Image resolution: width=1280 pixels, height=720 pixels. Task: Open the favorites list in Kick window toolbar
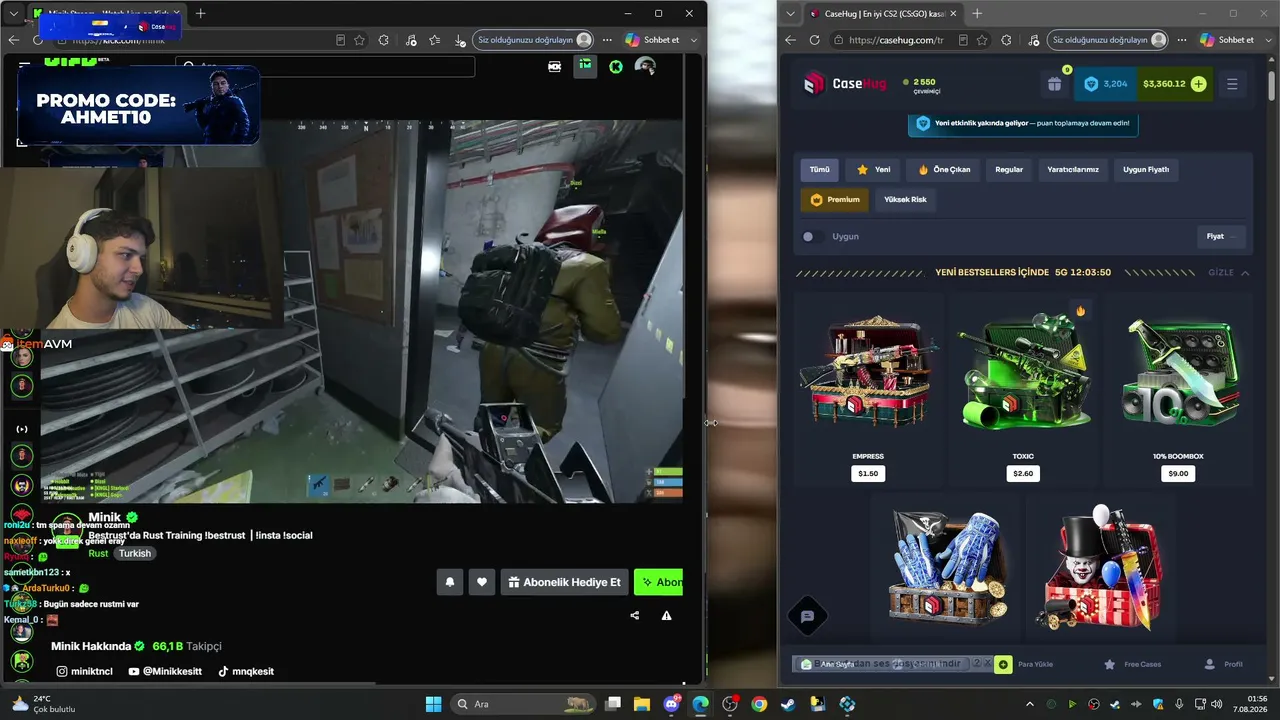click(434, 40)
